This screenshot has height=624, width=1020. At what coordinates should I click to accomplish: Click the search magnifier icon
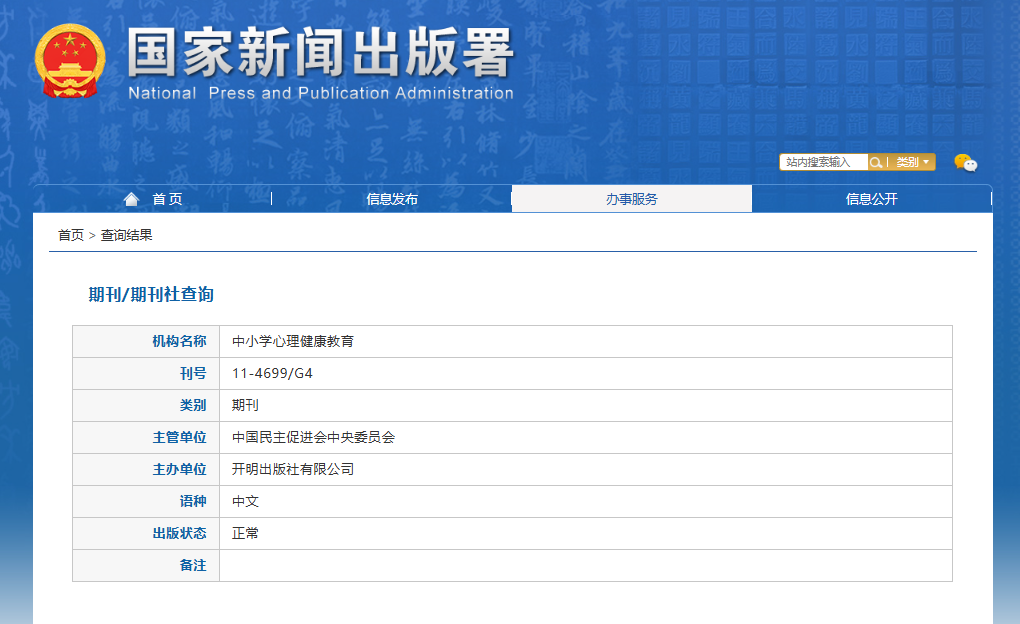[876, 162]
